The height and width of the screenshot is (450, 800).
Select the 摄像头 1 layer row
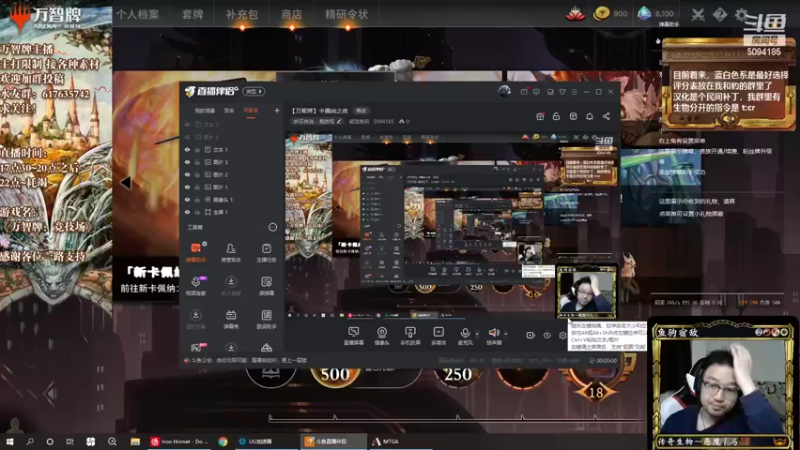point(230,199)
